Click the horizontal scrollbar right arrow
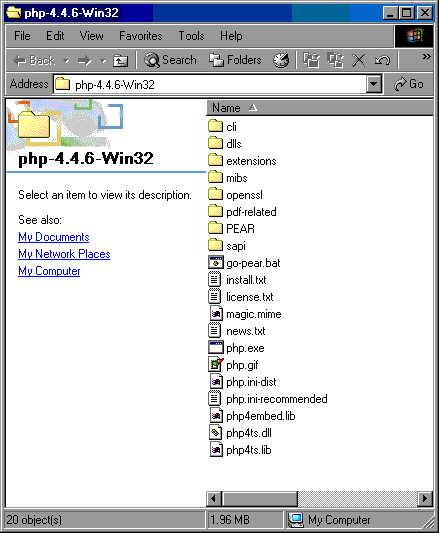This screenshot has width=439, height=533. point(425,499)
